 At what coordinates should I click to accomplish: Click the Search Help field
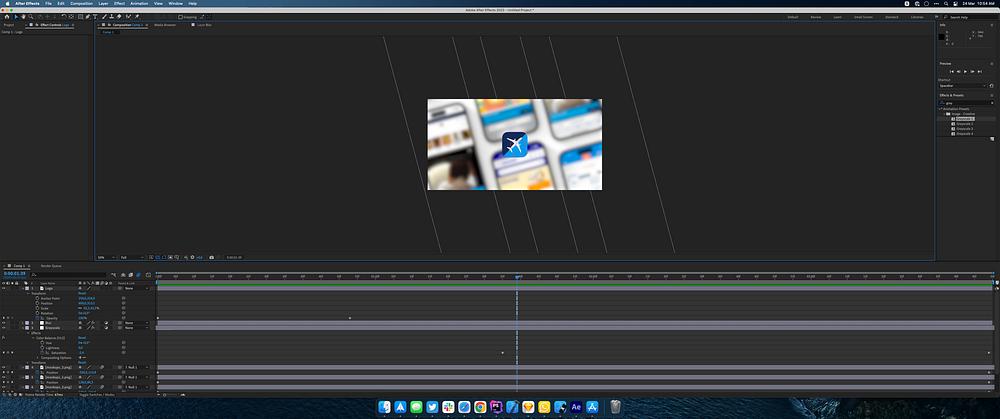[x=971, y=17]
